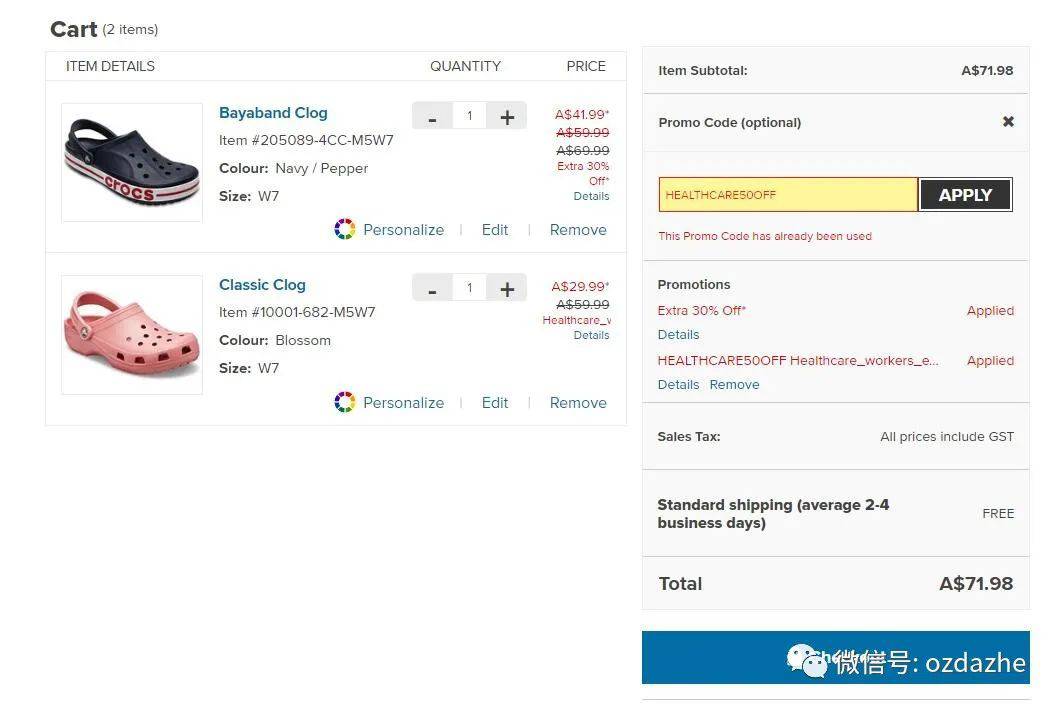Remove Bayaband Clog from cart
1061x710 pixels.
pyautogui.click(x=578, y=230)
